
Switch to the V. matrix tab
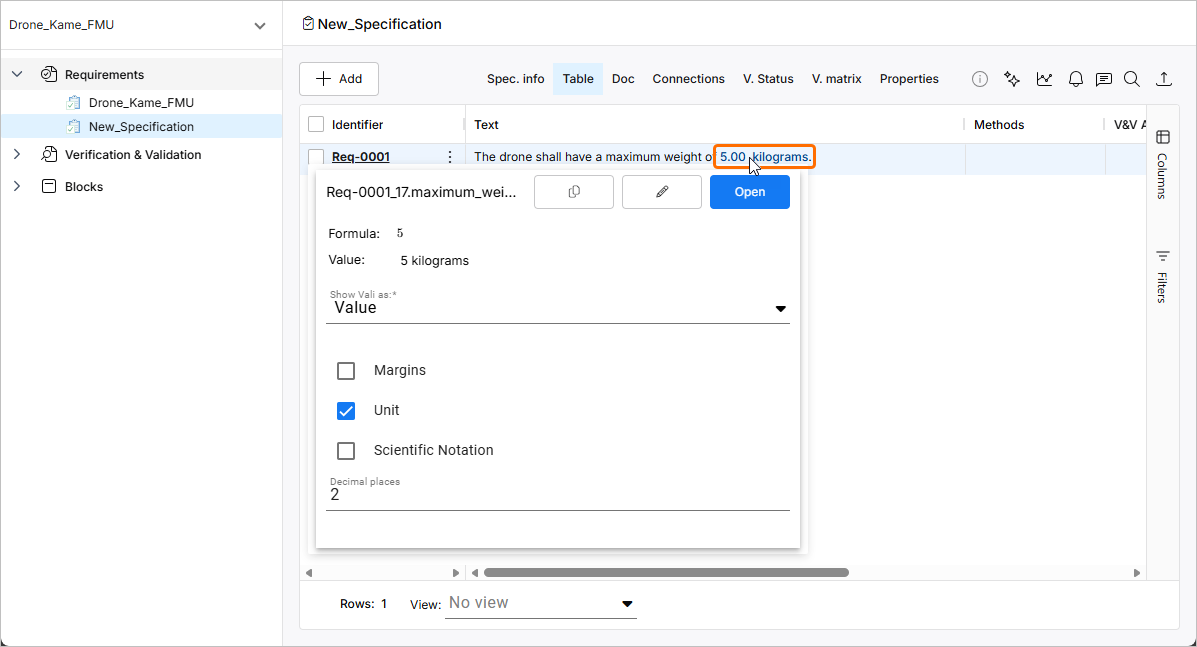pyautogui.click(x=836, y=79)
